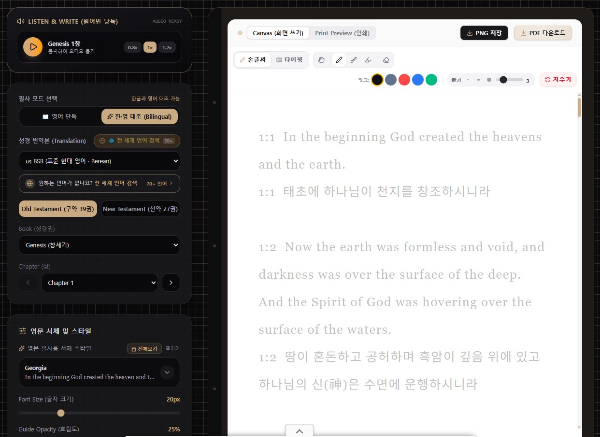Adjust the pen thickness slider

[510, 80]
